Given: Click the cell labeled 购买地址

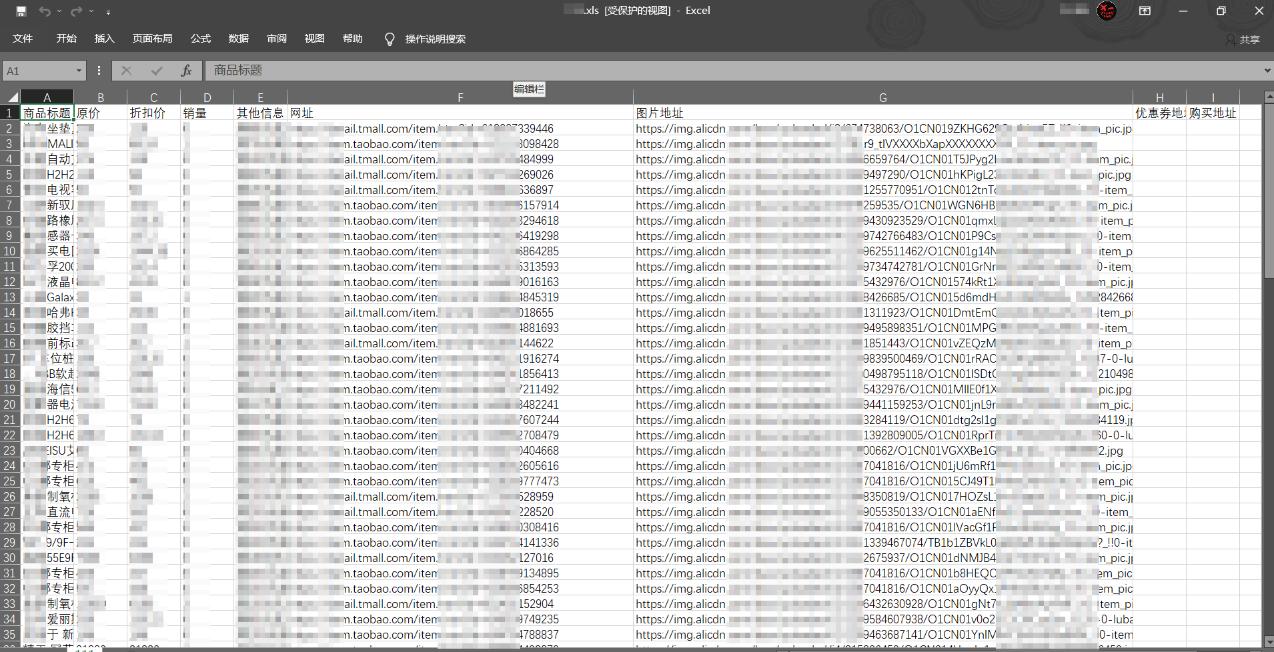Looking at the screenshot, I should [1213, 113].
